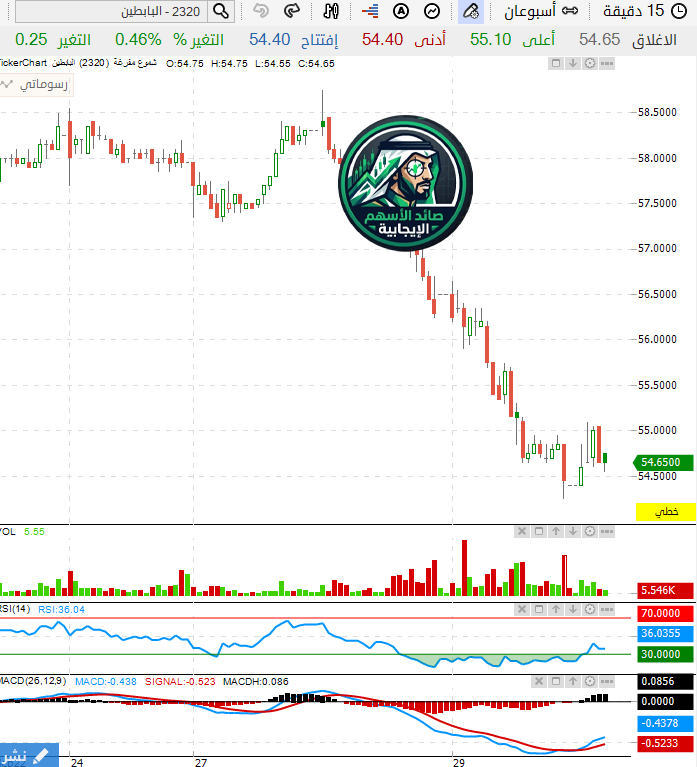The image size is (697, 767).
Task: Click the yellow خطي scale label
Action: coord(666,512)
